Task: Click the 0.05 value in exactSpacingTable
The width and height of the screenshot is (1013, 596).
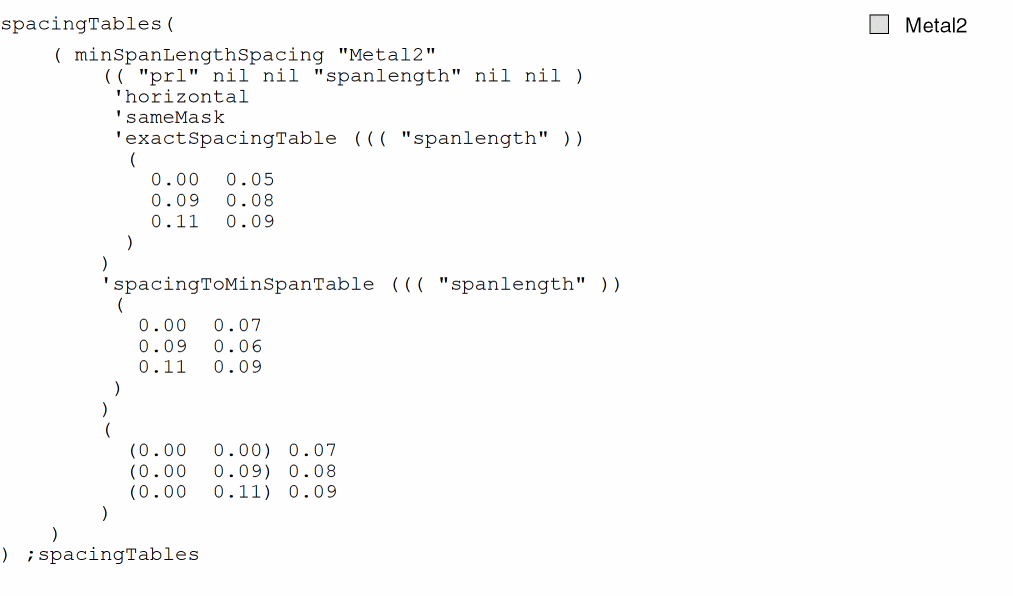Action: pyautogui.click(x=249, y=180)
